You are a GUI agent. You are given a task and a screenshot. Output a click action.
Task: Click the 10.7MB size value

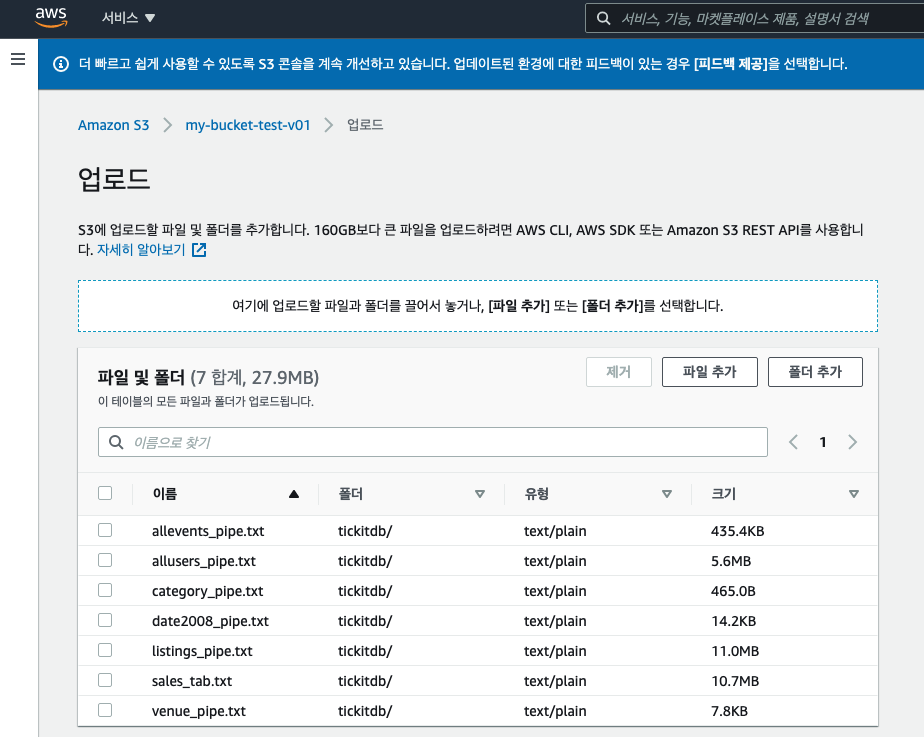(x=735, y=682)
